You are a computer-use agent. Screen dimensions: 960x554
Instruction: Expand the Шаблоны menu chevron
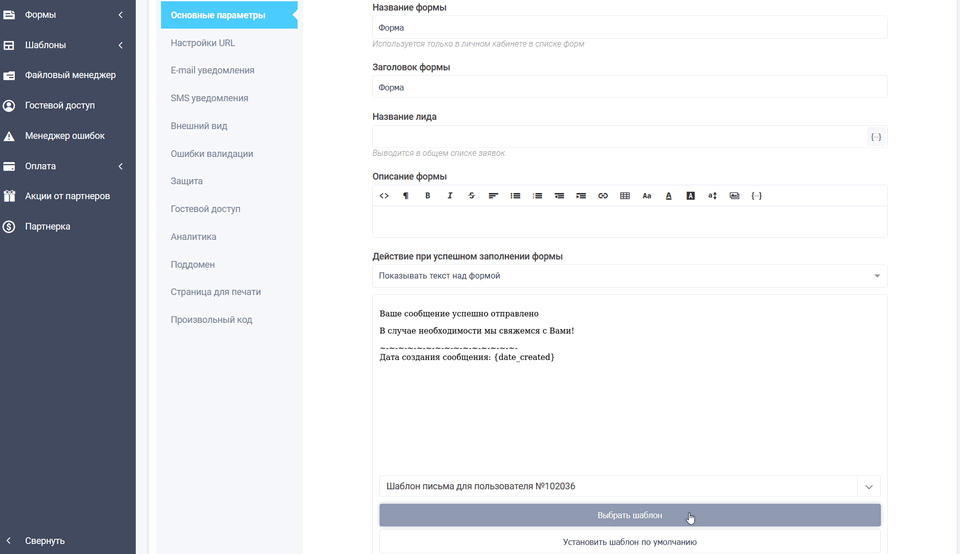(x=121, y=45)
